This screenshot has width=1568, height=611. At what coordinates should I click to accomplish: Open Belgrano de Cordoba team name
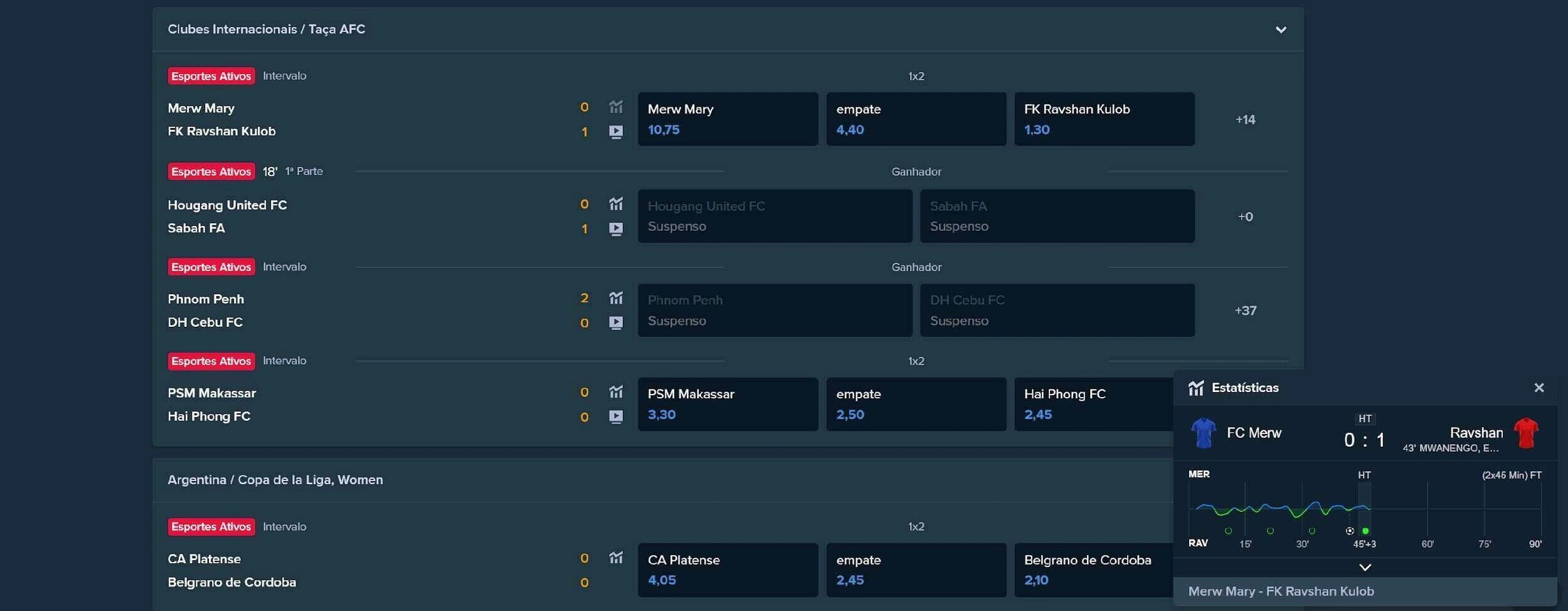232,582
